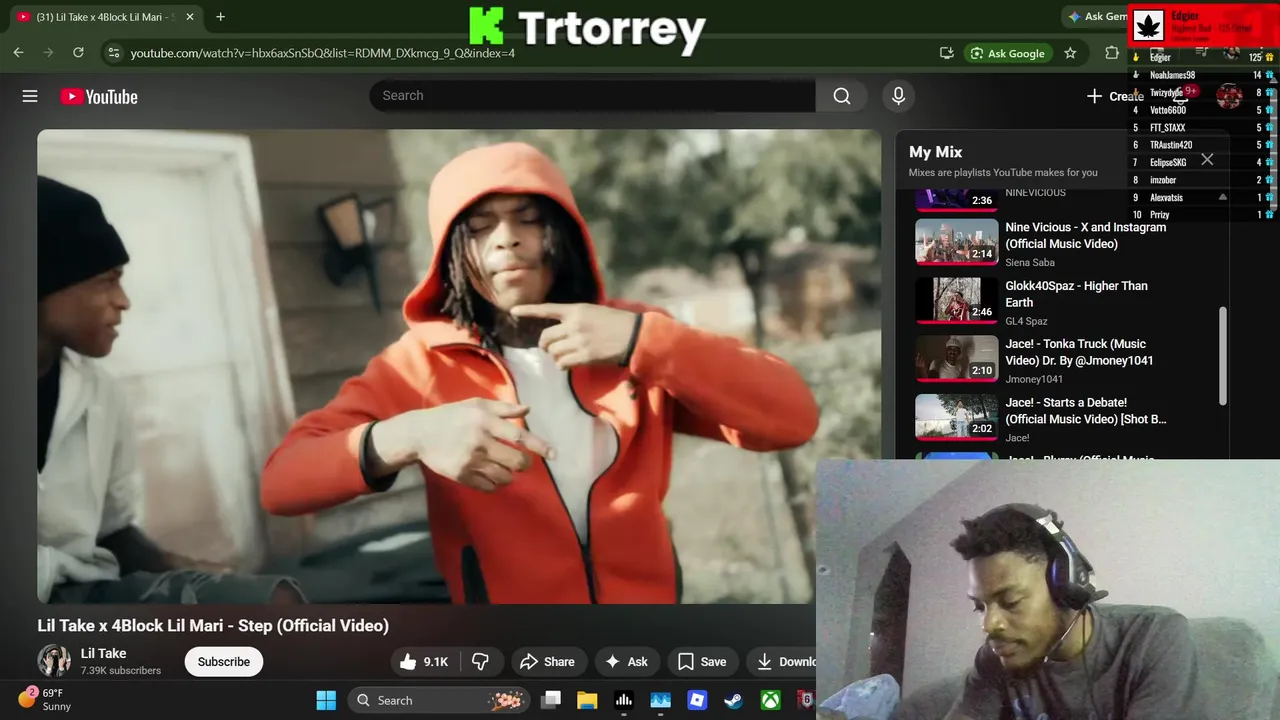Play Glokk40Spaz Higher Than Earth
The image size is (1280, 720).
coord(1076,294)
